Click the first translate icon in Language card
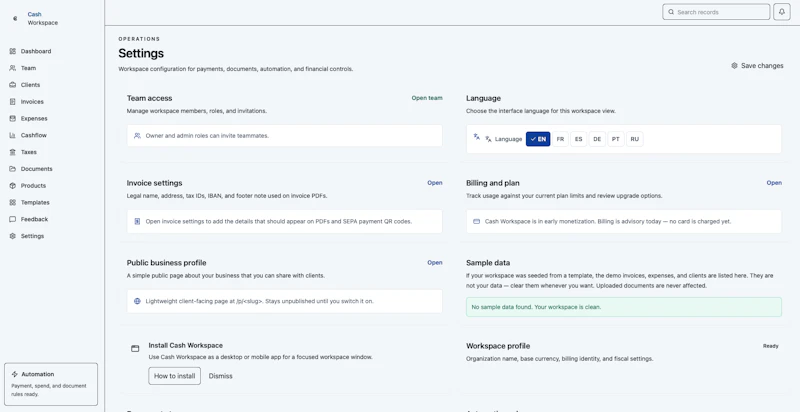800x412 pixels. click(477, 137)
